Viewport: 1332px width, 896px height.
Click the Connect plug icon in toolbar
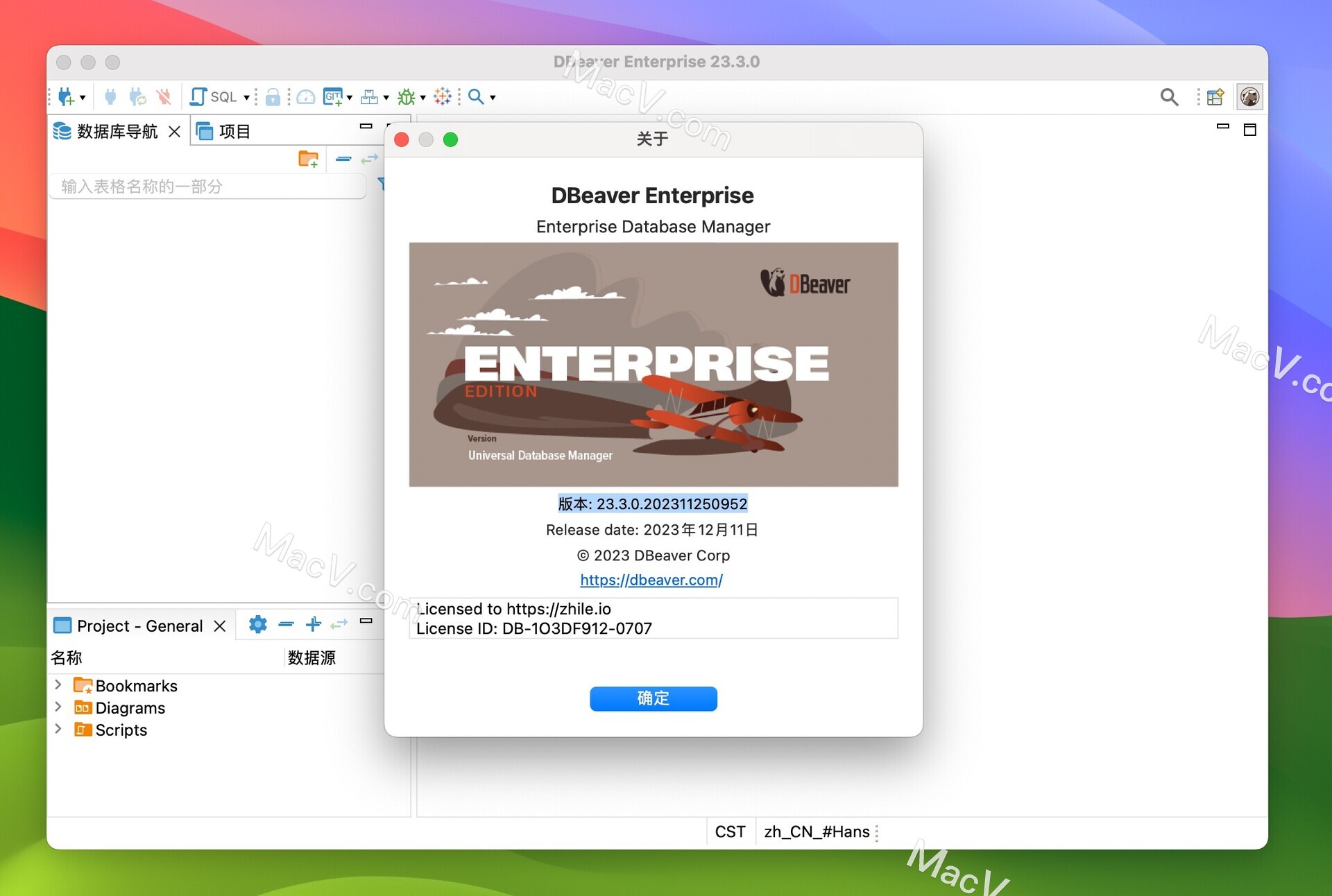(110, 96)
